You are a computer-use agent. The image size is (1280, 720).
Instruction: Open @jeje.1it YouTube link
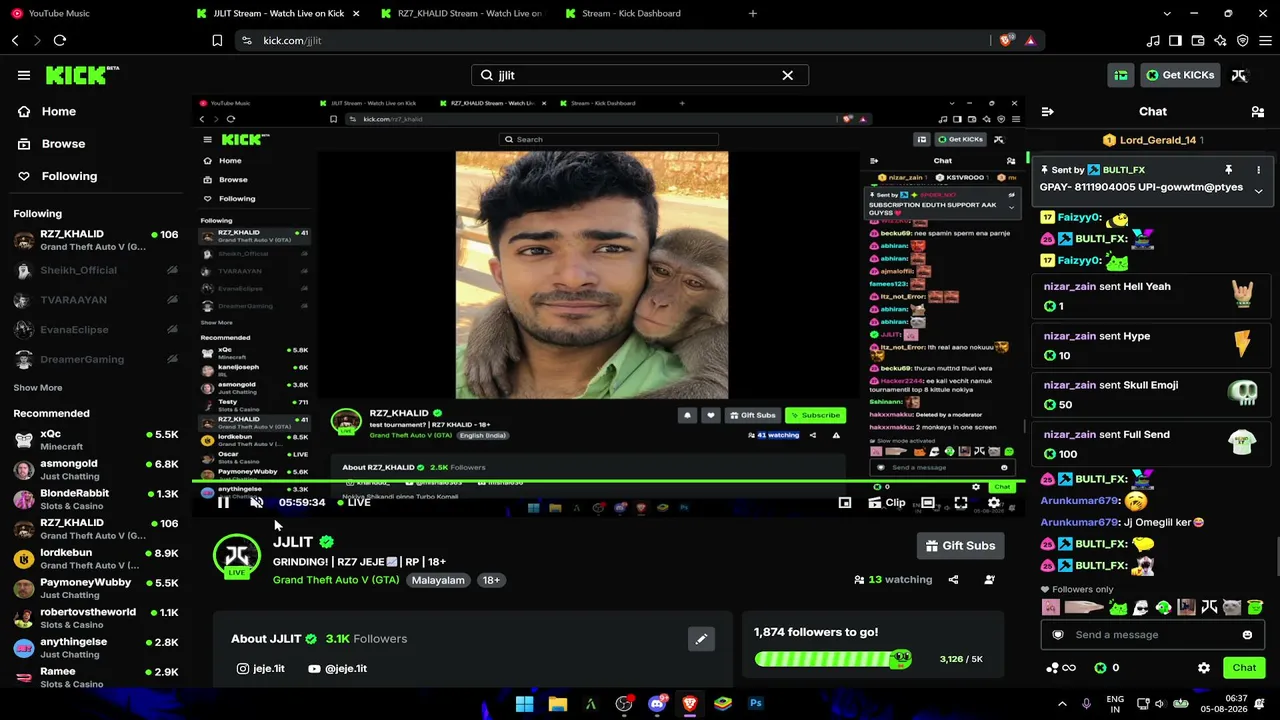click(337, 669)
